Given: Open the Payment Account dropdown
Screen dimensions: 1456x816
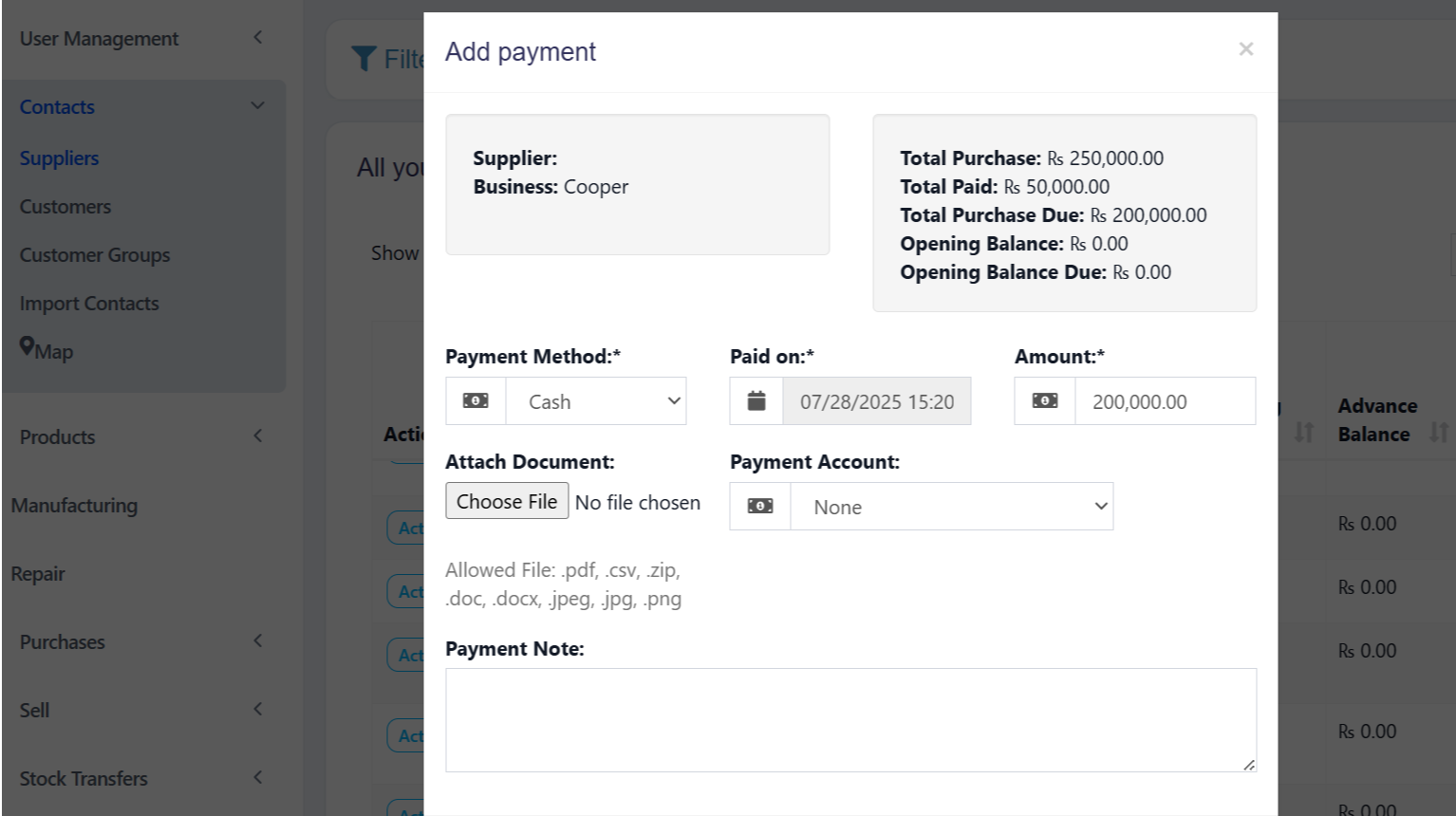Looking at the screenshot, I should (x=951, y=507).
